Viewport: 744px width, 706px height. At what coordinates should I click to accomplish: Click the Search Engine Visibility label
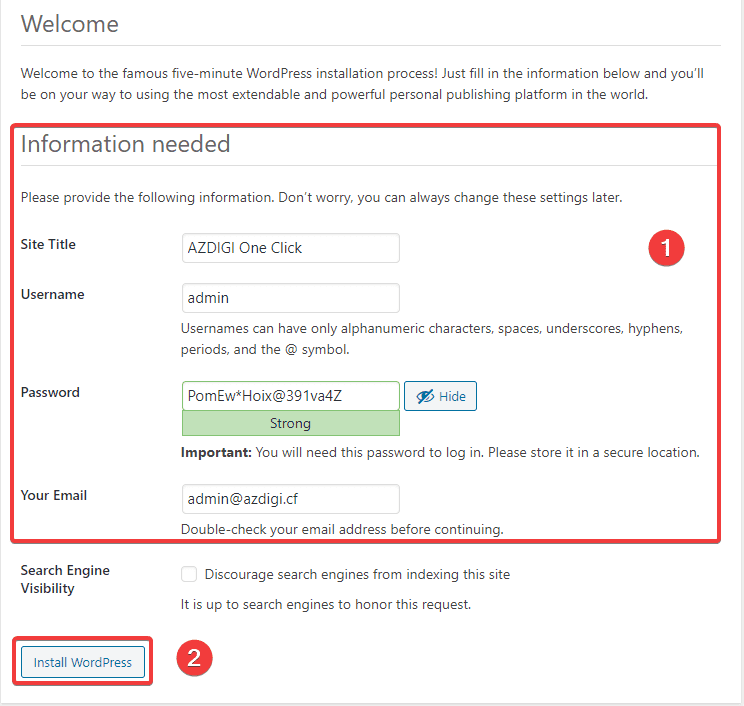click(65, 579)
